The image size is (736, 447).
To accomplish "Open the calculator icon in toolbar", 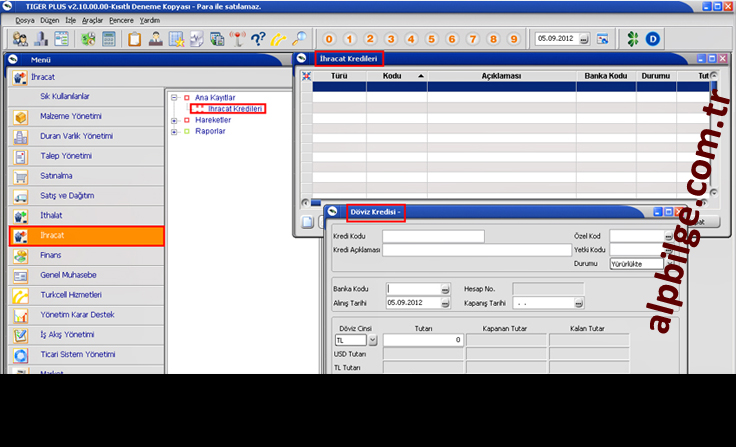I will 108,39.
